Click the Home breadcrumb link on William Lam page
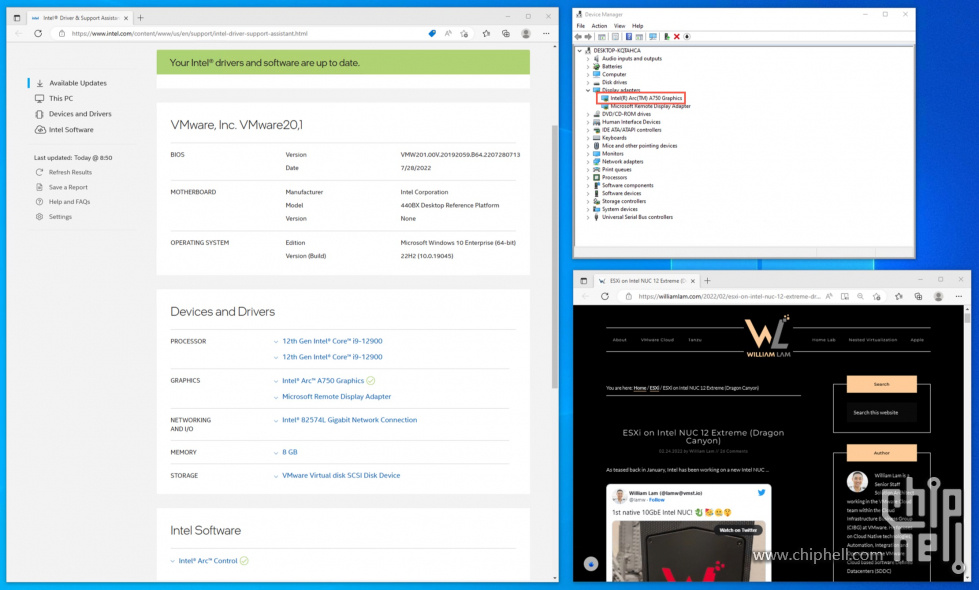This screenshot has width=979, height=590. click(640, 388)
